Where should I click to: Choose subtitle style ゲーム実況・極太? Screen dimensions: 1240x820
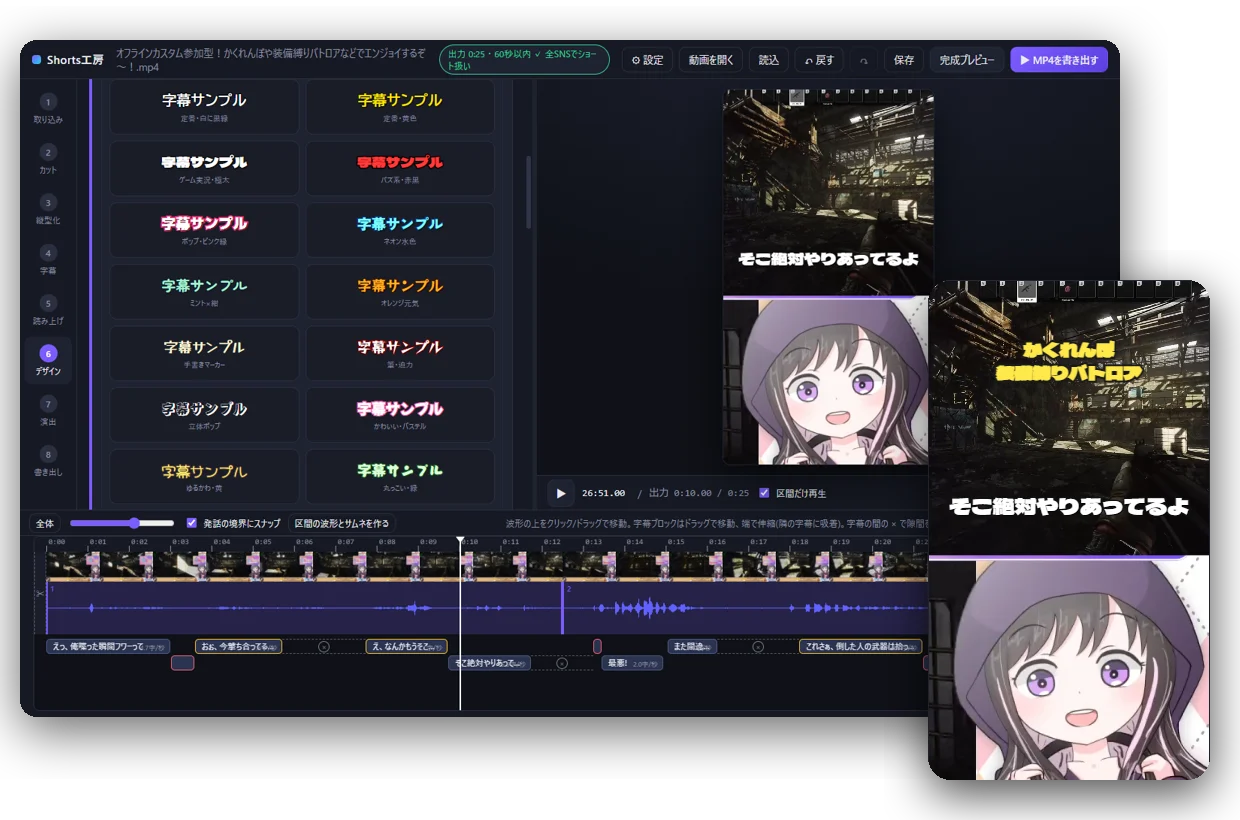click(204, 168)
